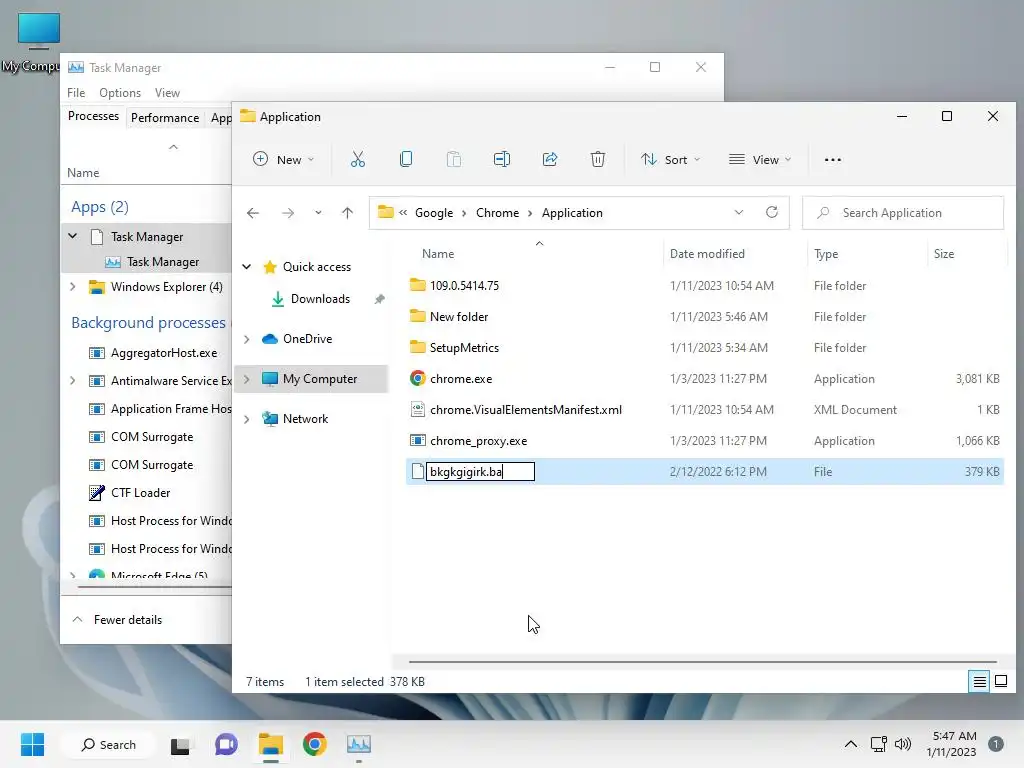Open the Options menu in Task Manager

click(x=120, y=93)
